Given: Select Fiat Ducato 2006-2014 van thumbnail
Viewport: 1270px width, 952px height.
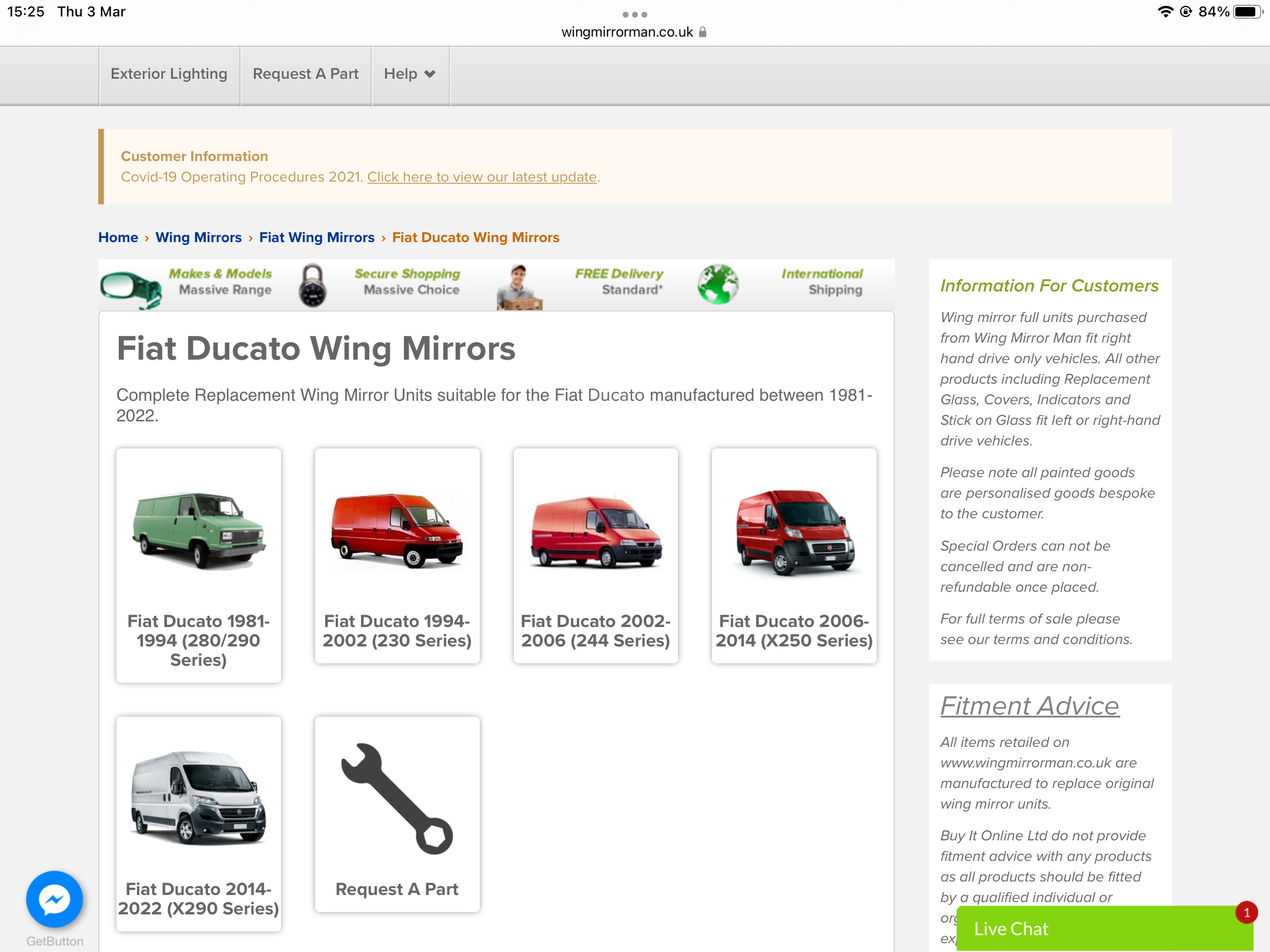Looking at the screenshot, I should coord(794,532).
